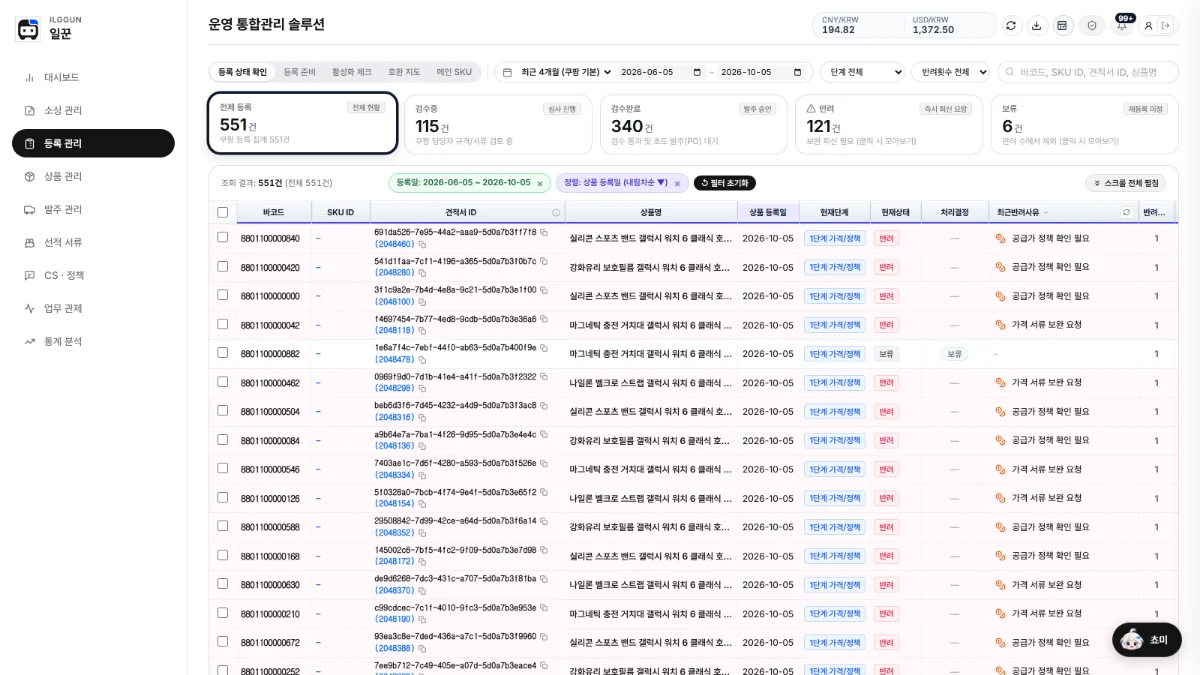Click the user profile icon
This screenshot has width=1200, height=675.
[1148, 25]
